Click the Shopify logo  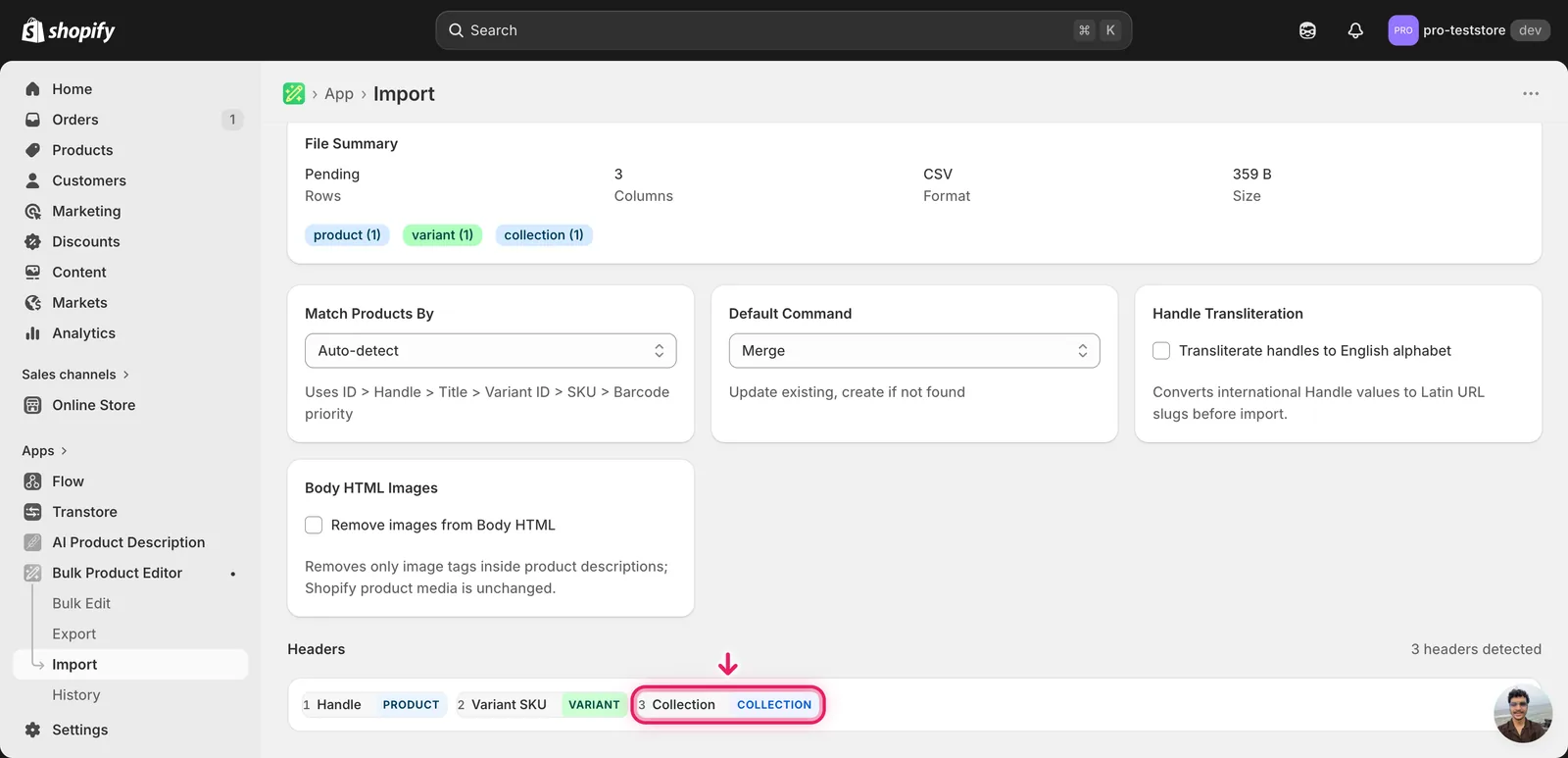69,30
